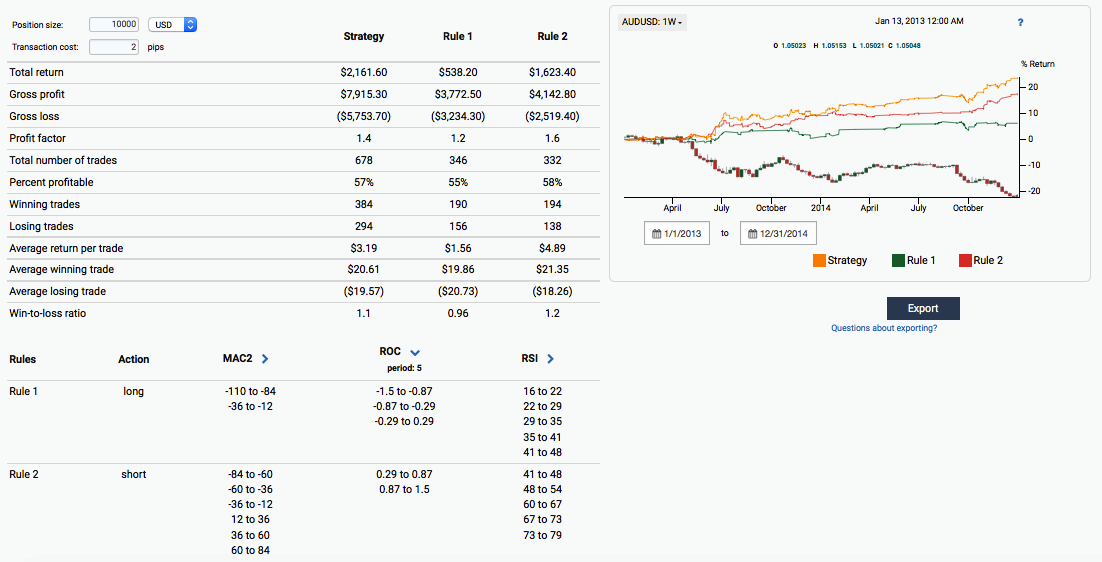Image resolution: width=1102 pixels, height=562 pixels.
Task: Click calendar icon in end date field
Action: click(x=753, y=234)
